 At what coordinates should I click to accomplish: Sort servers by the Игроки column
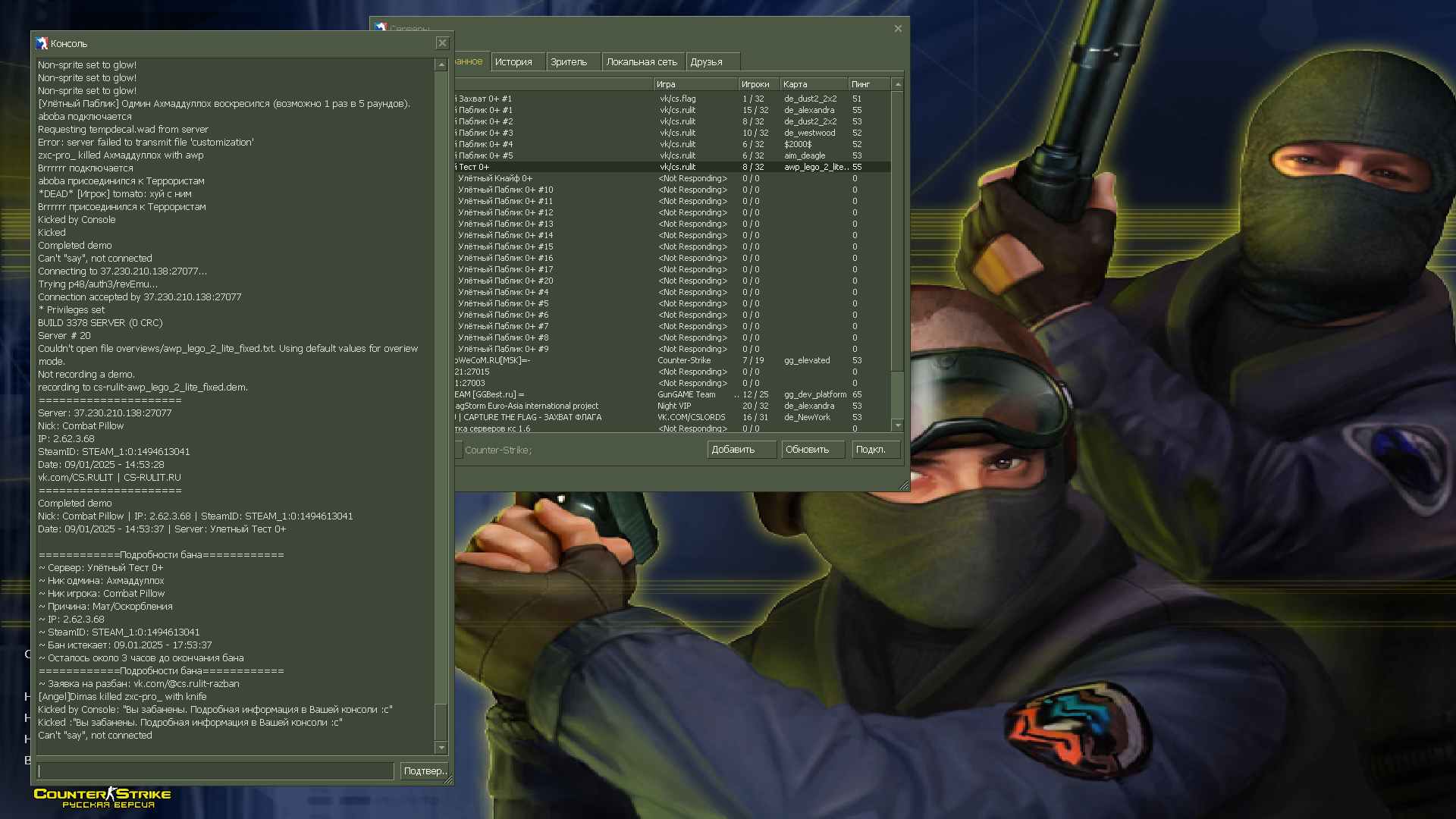pos(759,84)
